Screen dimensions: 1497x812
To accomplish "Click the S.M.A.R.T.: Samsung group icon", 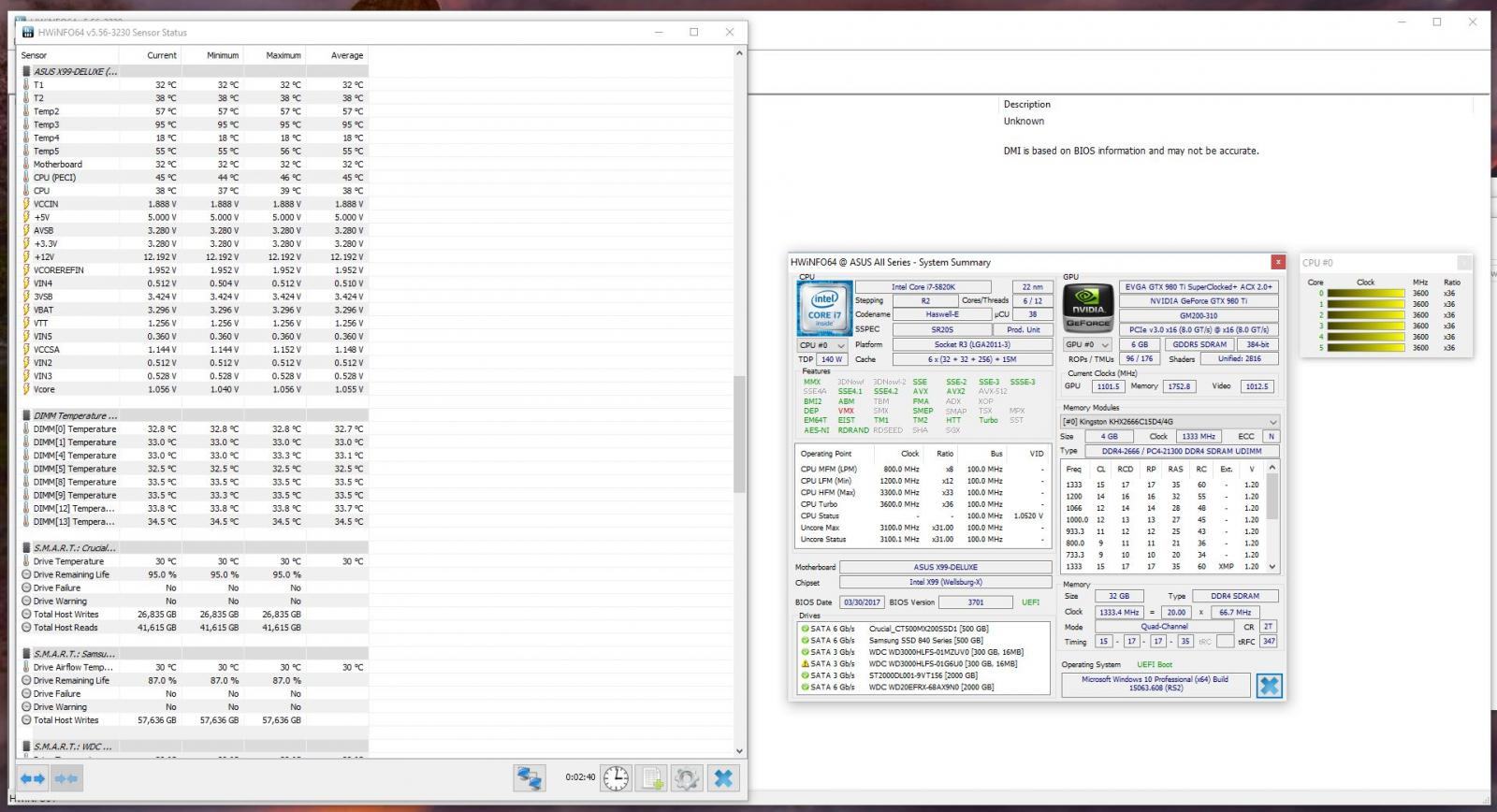I will pyautogui.click(x=26, y=653).
